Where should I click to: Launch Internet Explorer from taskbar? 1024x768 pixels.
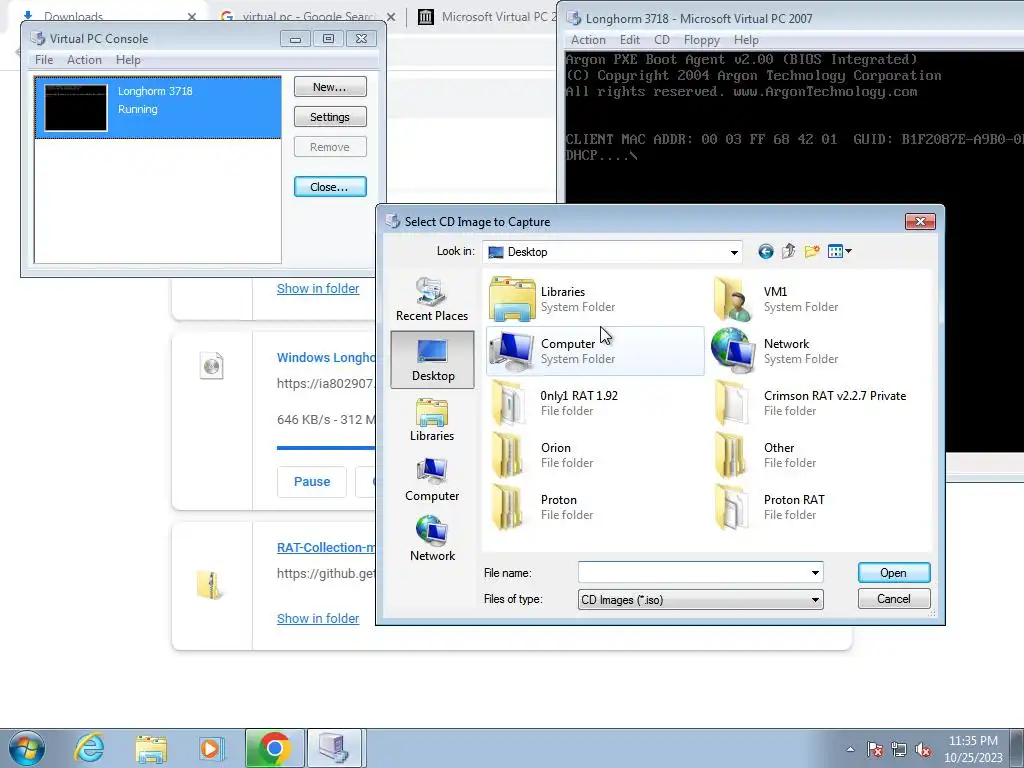pos(89,748)
